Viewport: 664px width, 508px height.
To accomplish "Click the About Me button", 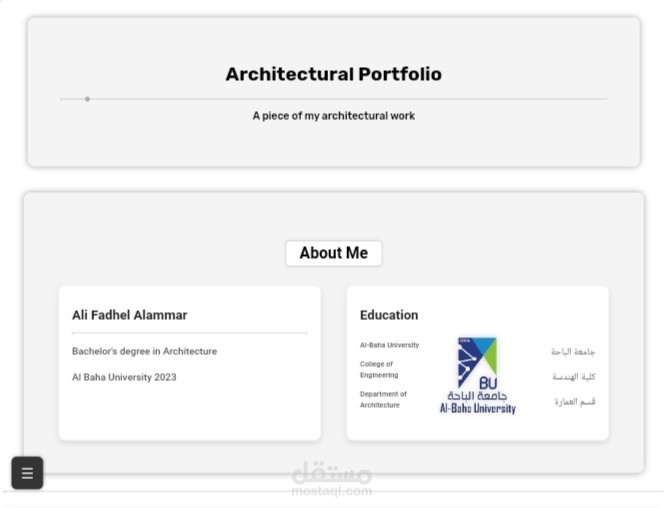I will pos(333,253).
